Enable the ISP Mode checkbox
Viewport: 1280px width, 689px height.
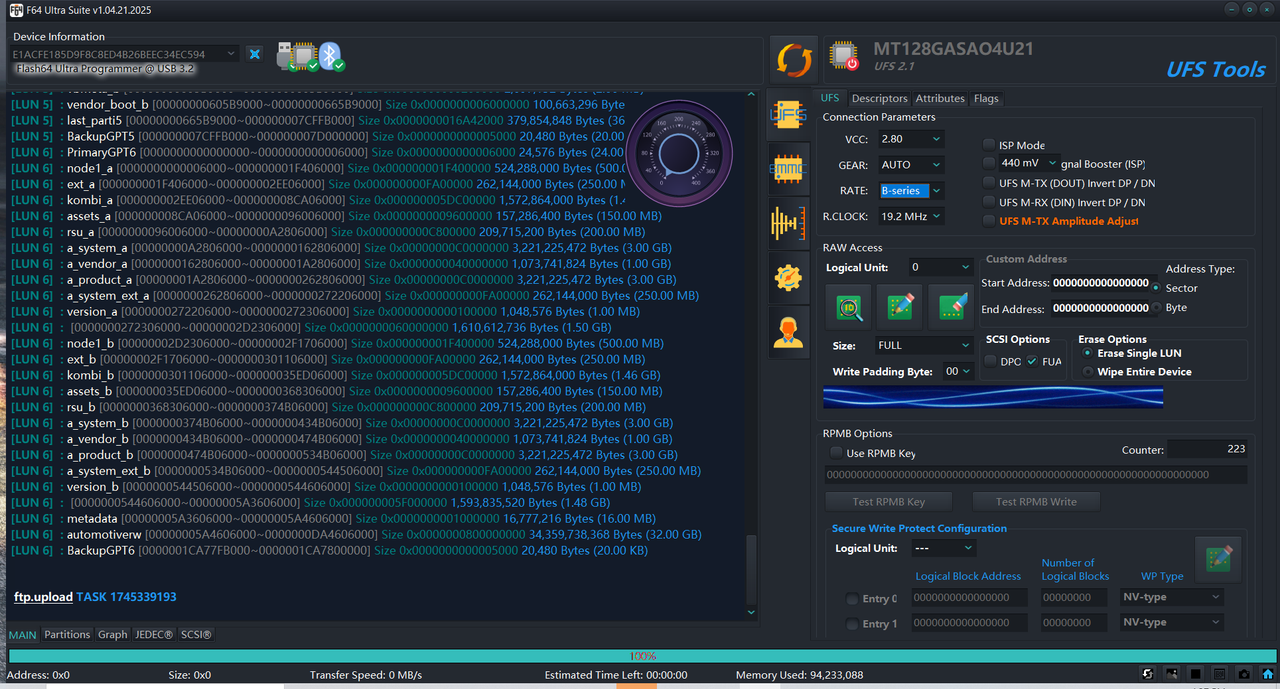989,145
